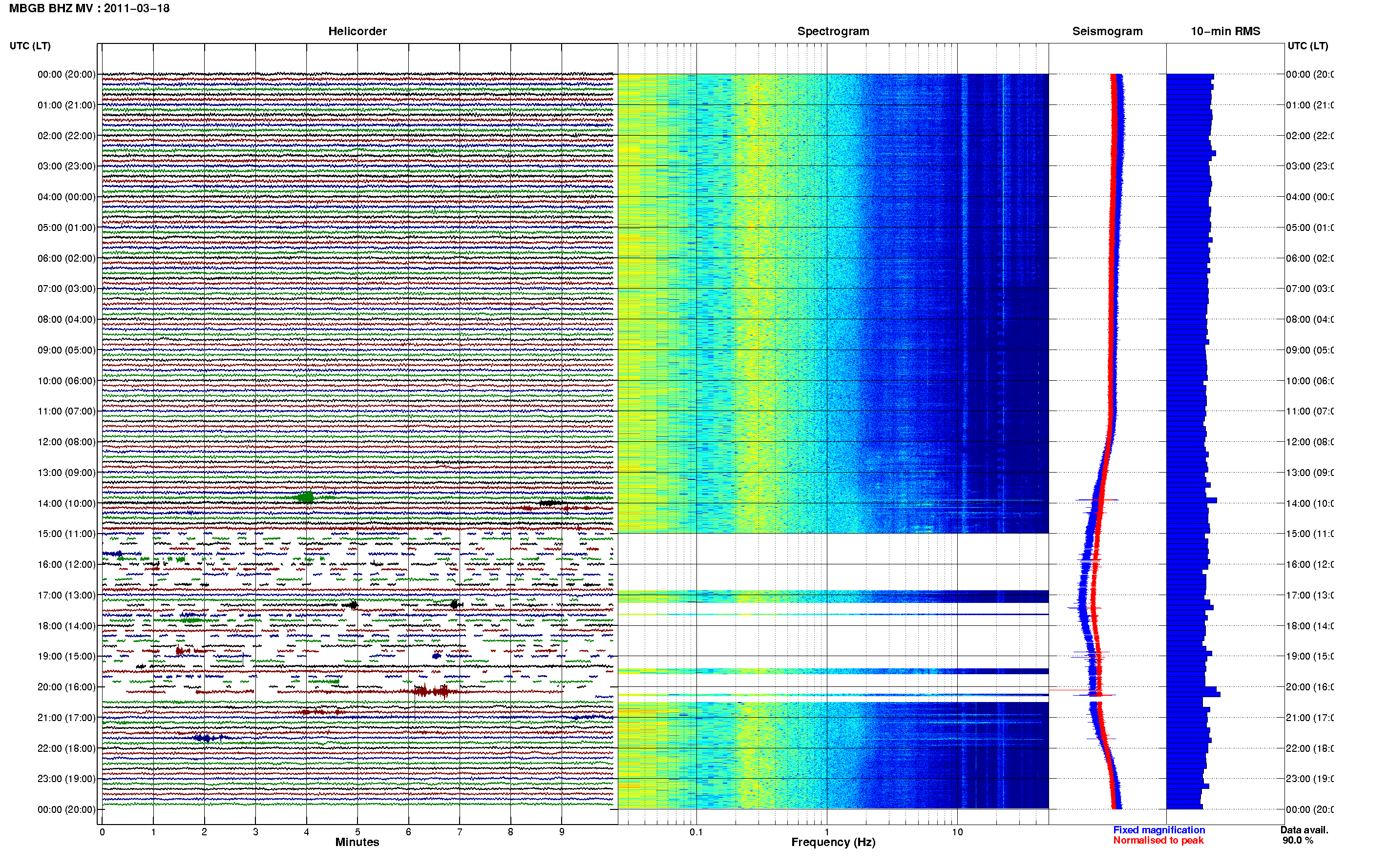Click right-side time label at 20:00 row
The image size is (1389, 868).
coord(1309,686)
